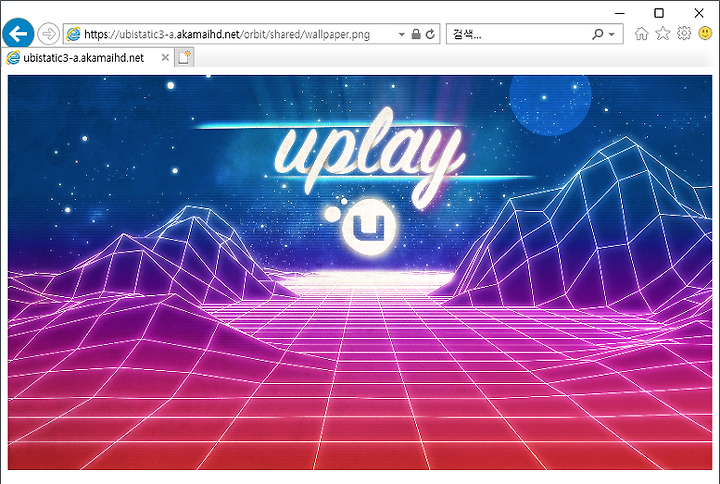Open Tools menu via gear icon

tap(684, 33)
